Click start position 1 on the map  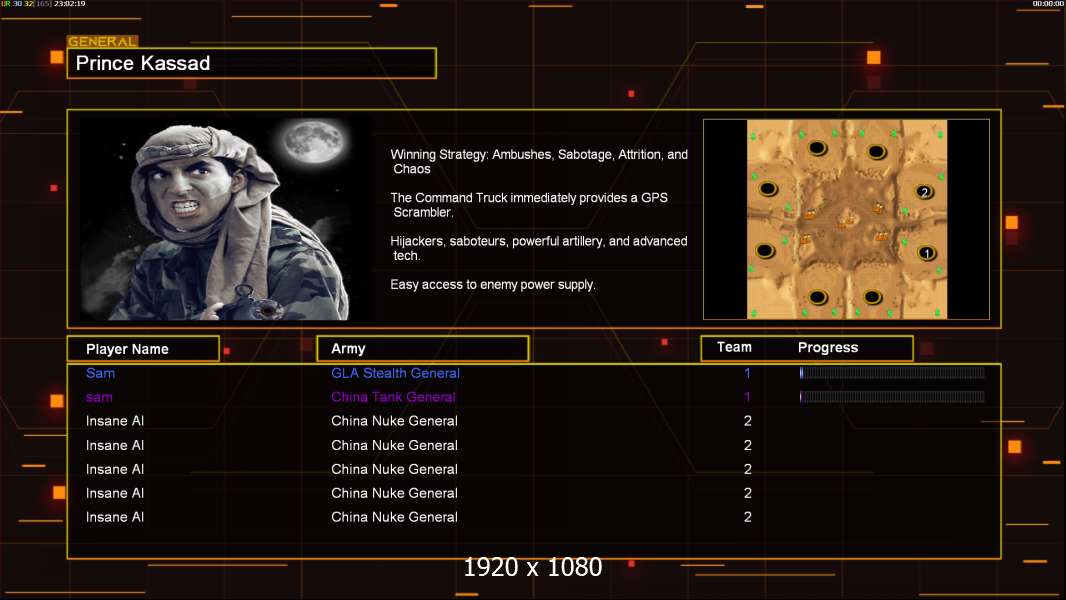[927, 253]
